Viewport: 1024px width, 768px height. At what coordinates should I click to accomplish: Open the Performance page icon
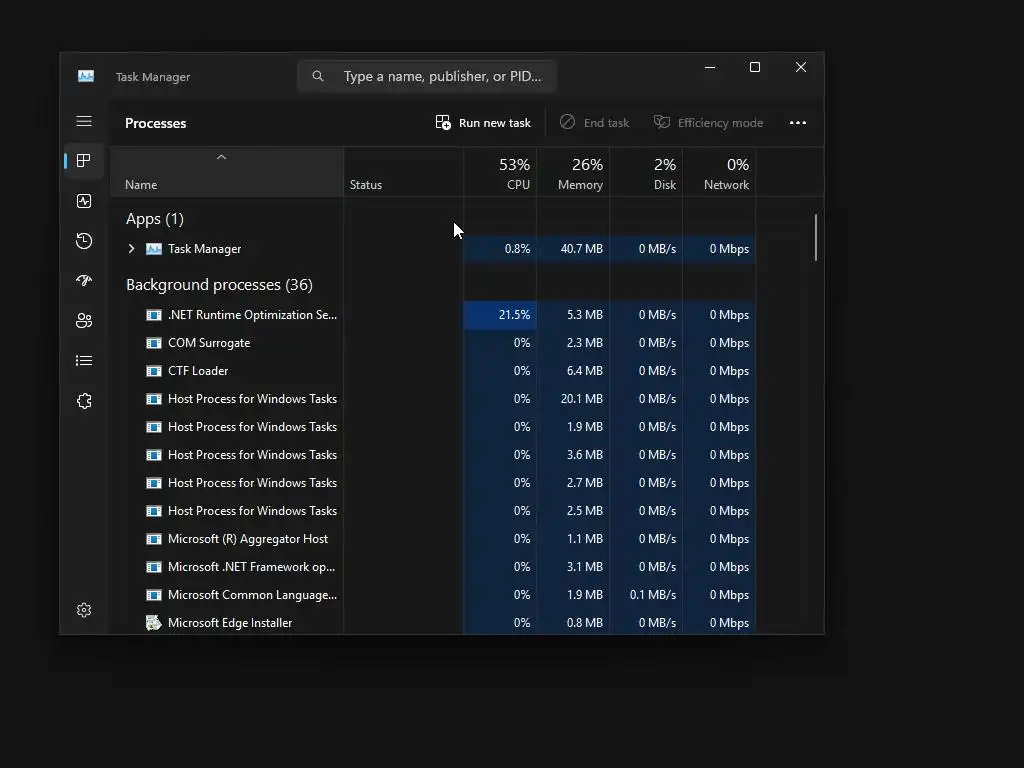pyautogui.click(x=84, y=201)
